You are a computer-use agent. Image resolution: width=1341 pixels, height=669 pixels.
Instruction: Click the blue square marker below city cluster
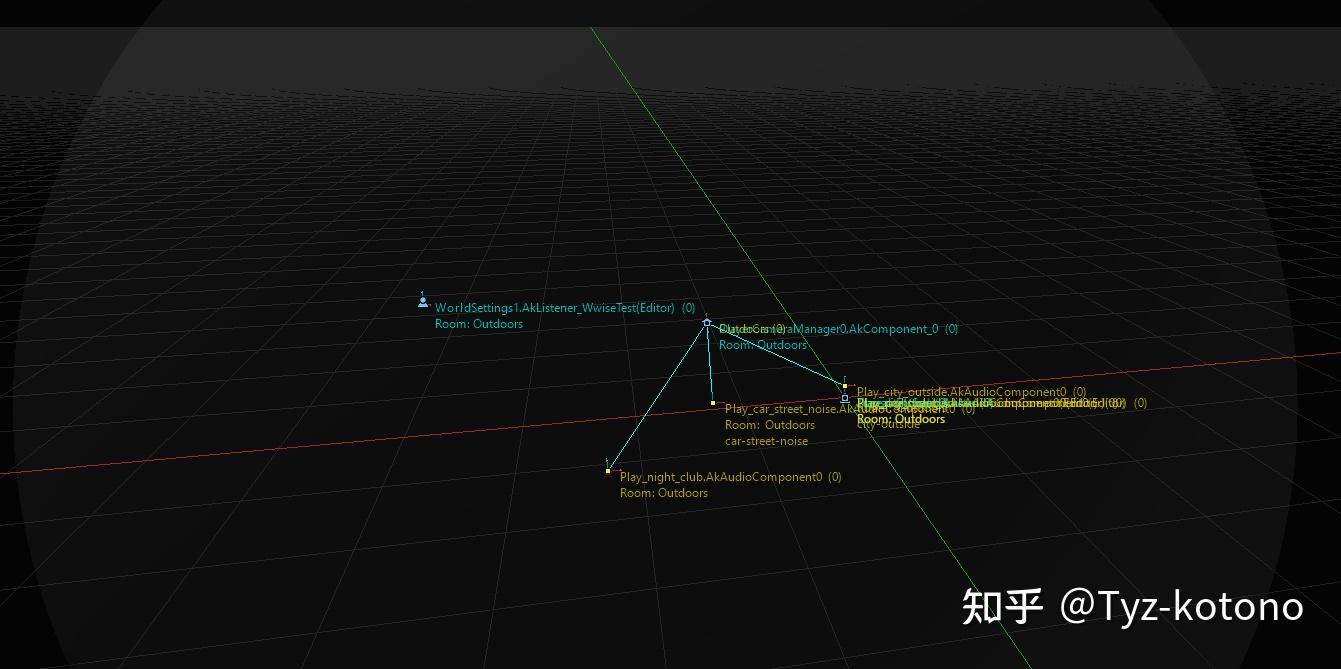(x=844, y=399)
